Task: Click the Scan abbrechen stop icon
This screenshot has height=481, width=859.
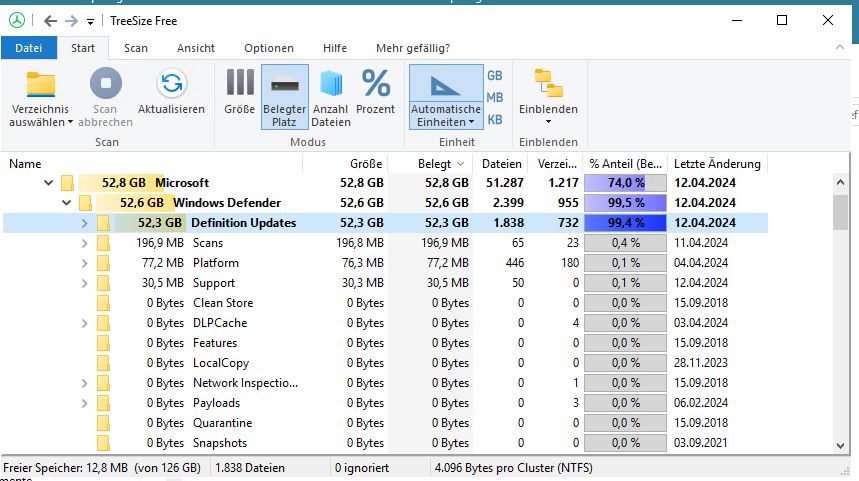Action: (106, 83)
